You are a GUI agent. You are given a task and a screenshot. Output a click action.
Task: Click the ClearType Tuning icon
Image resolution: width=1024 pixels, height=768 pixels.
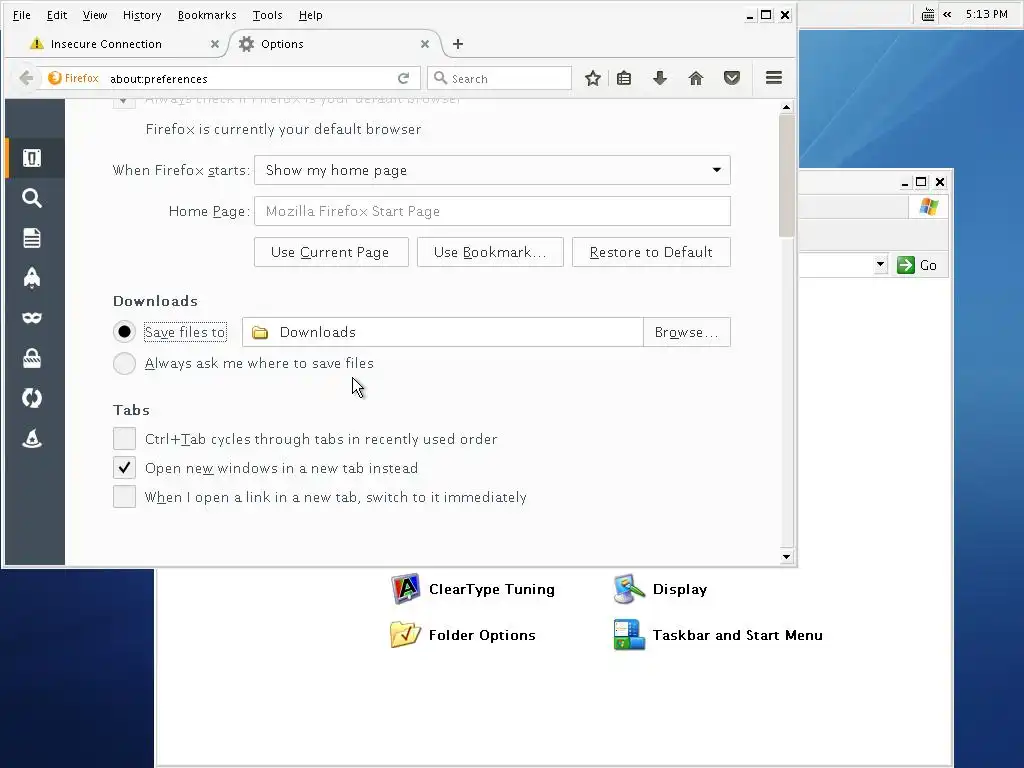[x=406, y=589]
